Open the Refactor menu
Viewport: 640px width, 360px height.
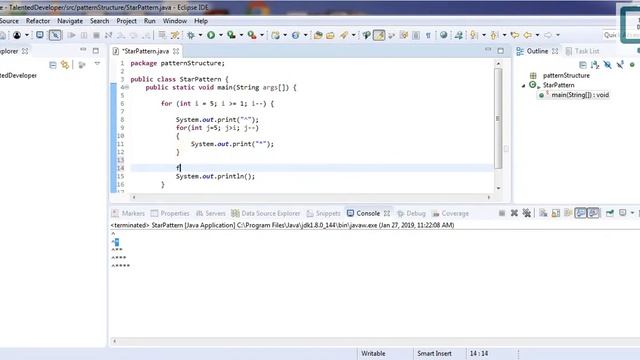pyautogui.click(x=38, y=21)
